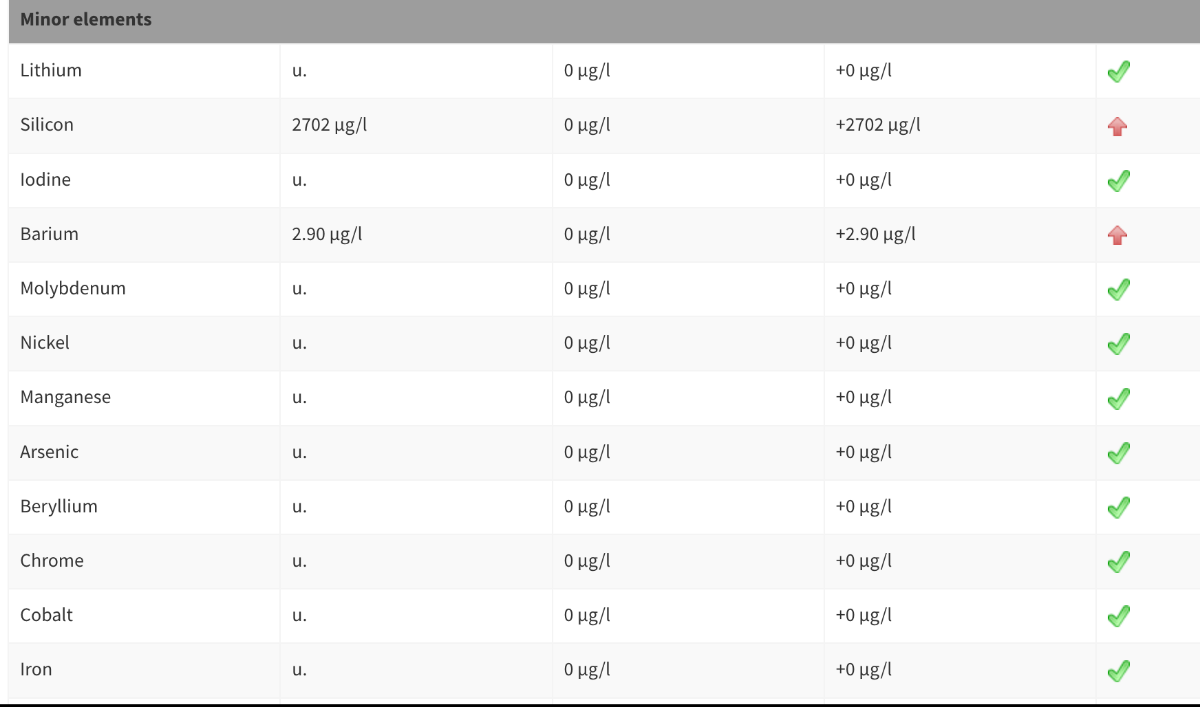Select the Silicon element name
This screenshot has width=1200, height=707.
pyautogui.click(x=47, y=125)
